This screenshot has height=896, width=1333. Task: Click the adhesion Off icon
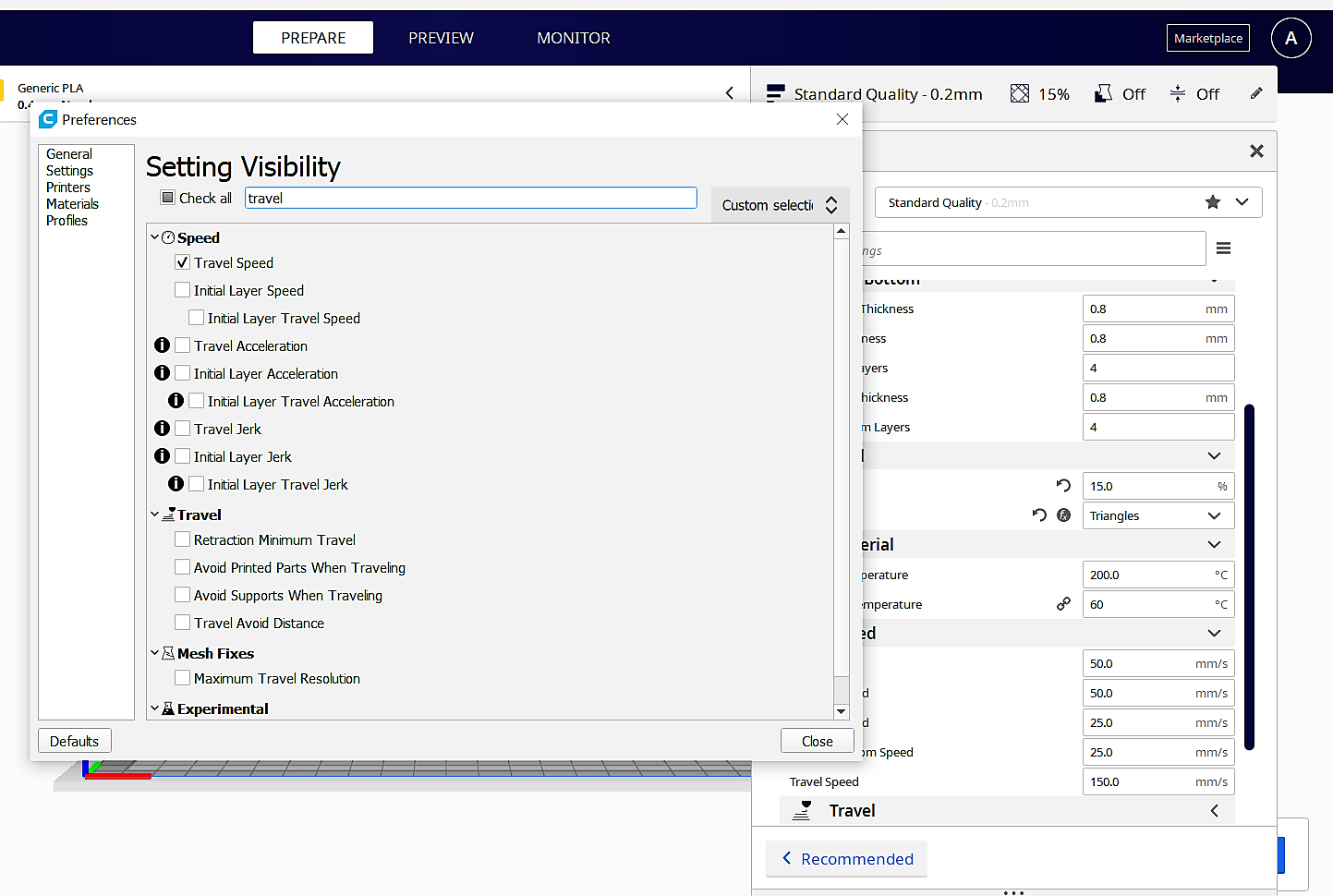(1178, 93)
